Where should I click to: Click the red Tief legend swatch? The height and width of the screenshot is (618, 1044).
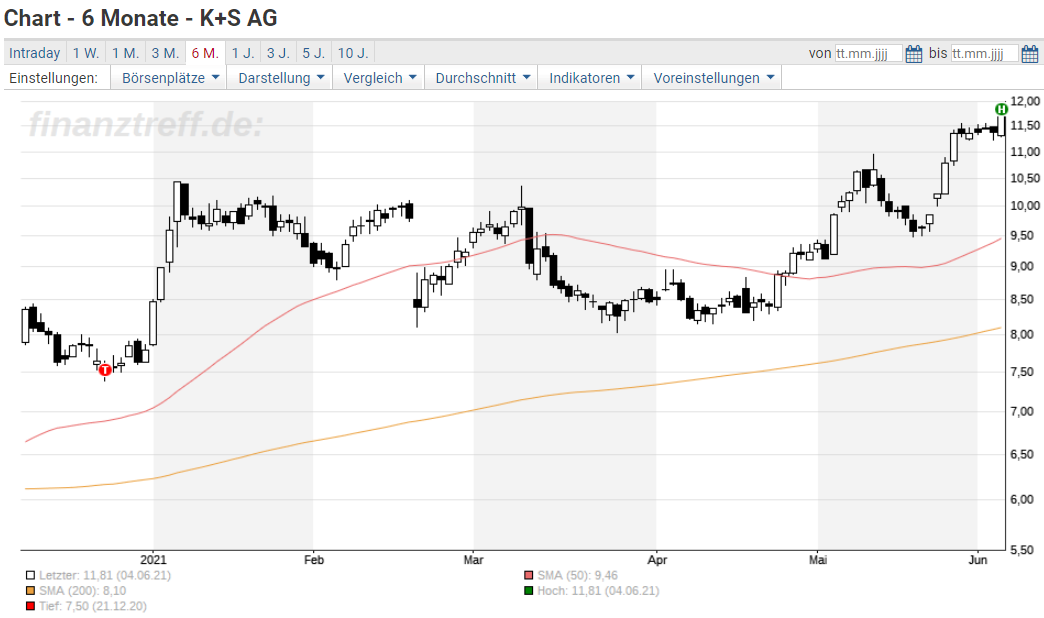tap(30, 606)
